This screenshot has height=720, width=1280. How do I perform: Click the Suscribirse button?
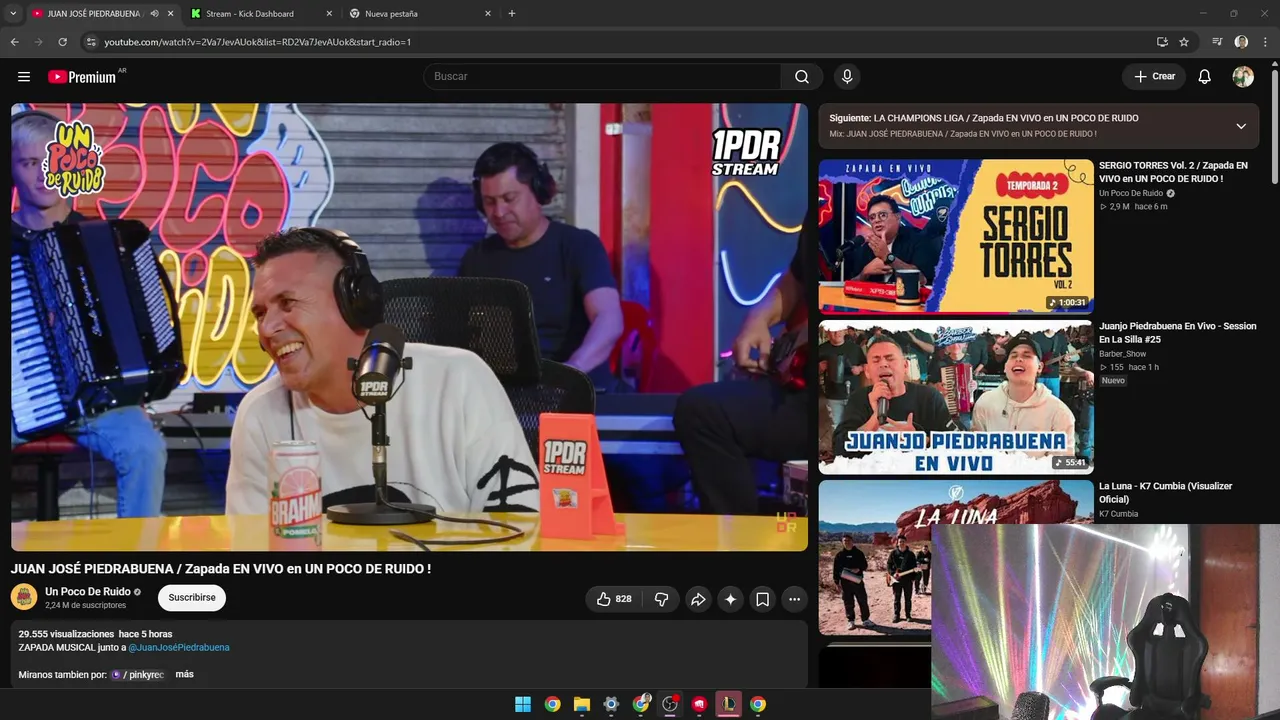coord(192,598)
